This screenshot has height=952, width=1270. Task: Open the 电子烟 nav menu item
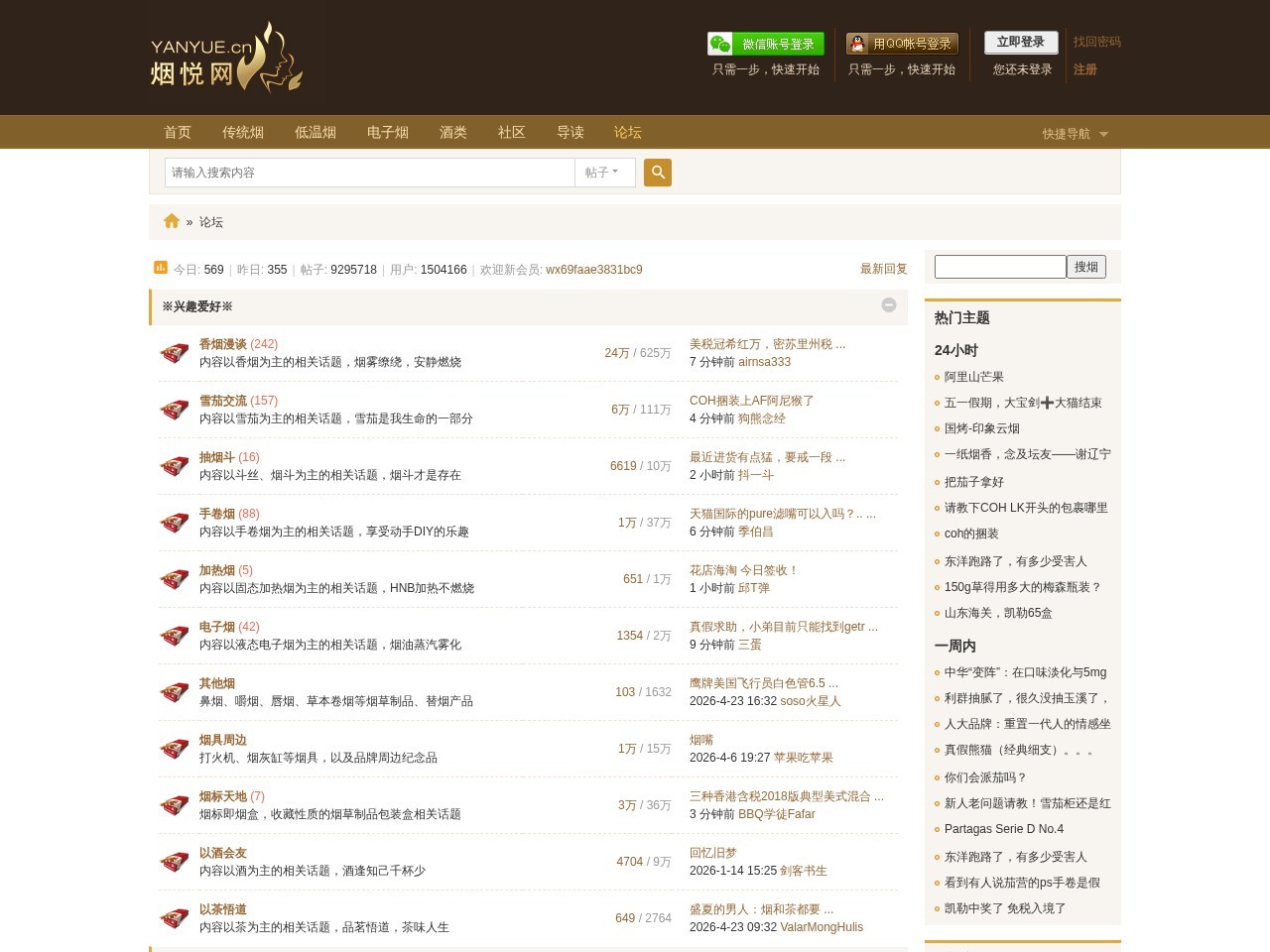388,132
